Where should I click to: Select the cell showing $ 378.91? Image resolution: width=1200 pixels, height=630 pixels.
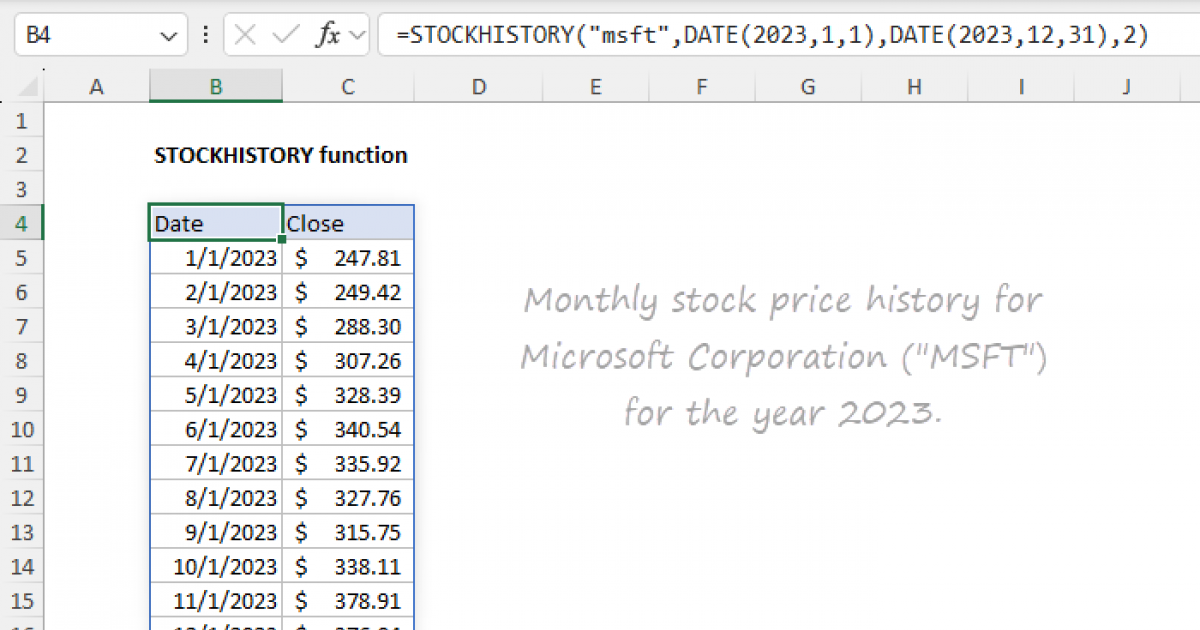tap(347, 600)
